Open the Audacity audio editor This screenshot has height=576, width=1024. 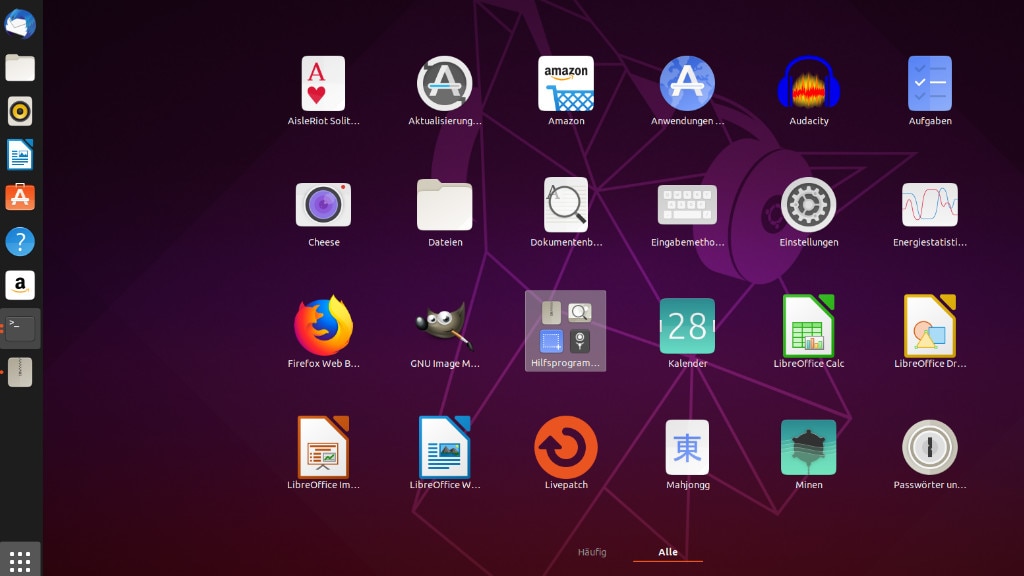pos(808,83)
